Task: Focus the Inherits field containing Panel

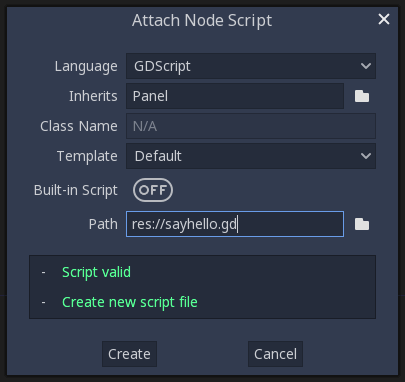Action: (x=235, y=96)
